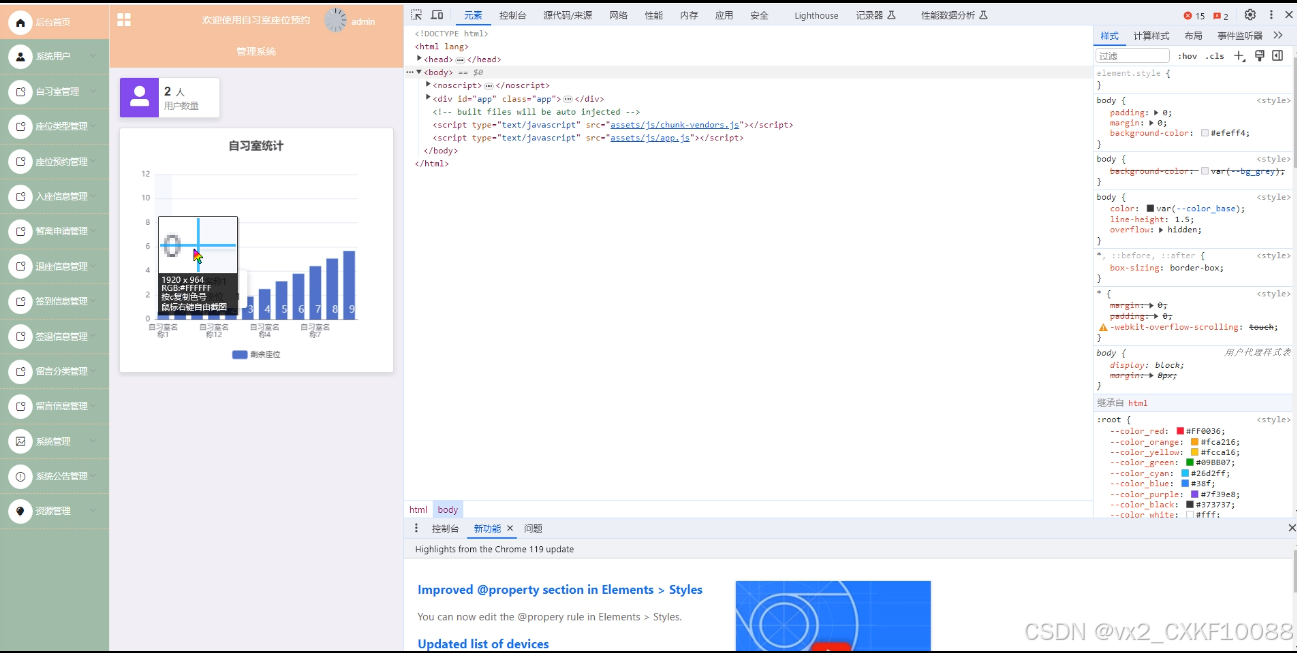Viewport: 1297px width, 653px height.
Task: Expand the noscript element node
Action: pos(428,85)
